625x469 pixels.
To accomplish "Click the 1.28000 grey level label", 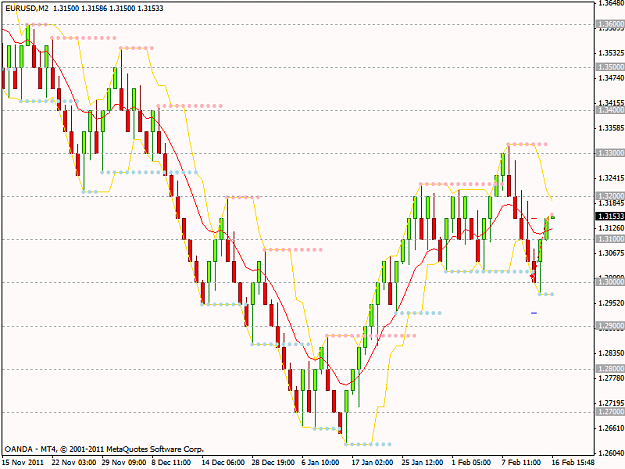I will pos(610,369).
